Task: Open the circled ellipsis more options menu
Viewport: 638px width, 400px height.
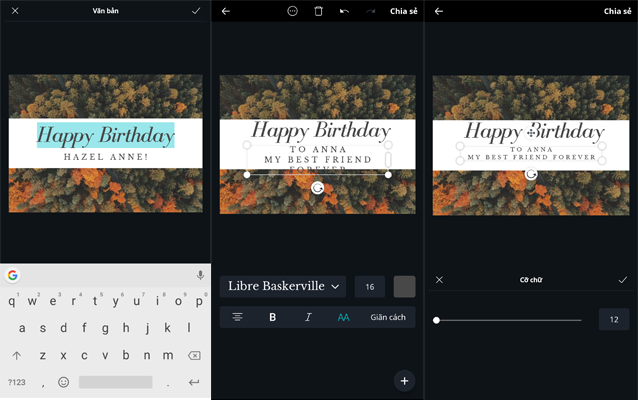Action: click(292, 11)
